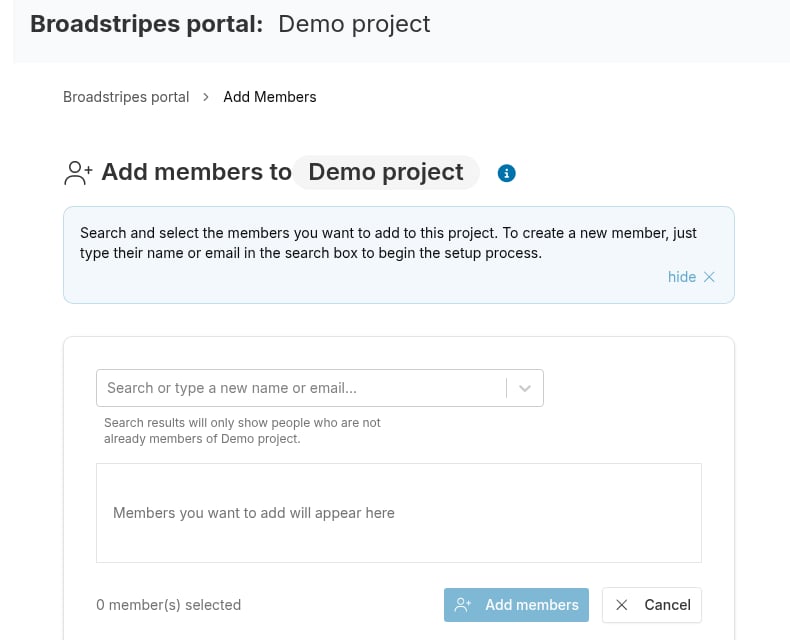Cancel adding members
Viewport: 790px width, 640px height.
click(x=651, y=605)
